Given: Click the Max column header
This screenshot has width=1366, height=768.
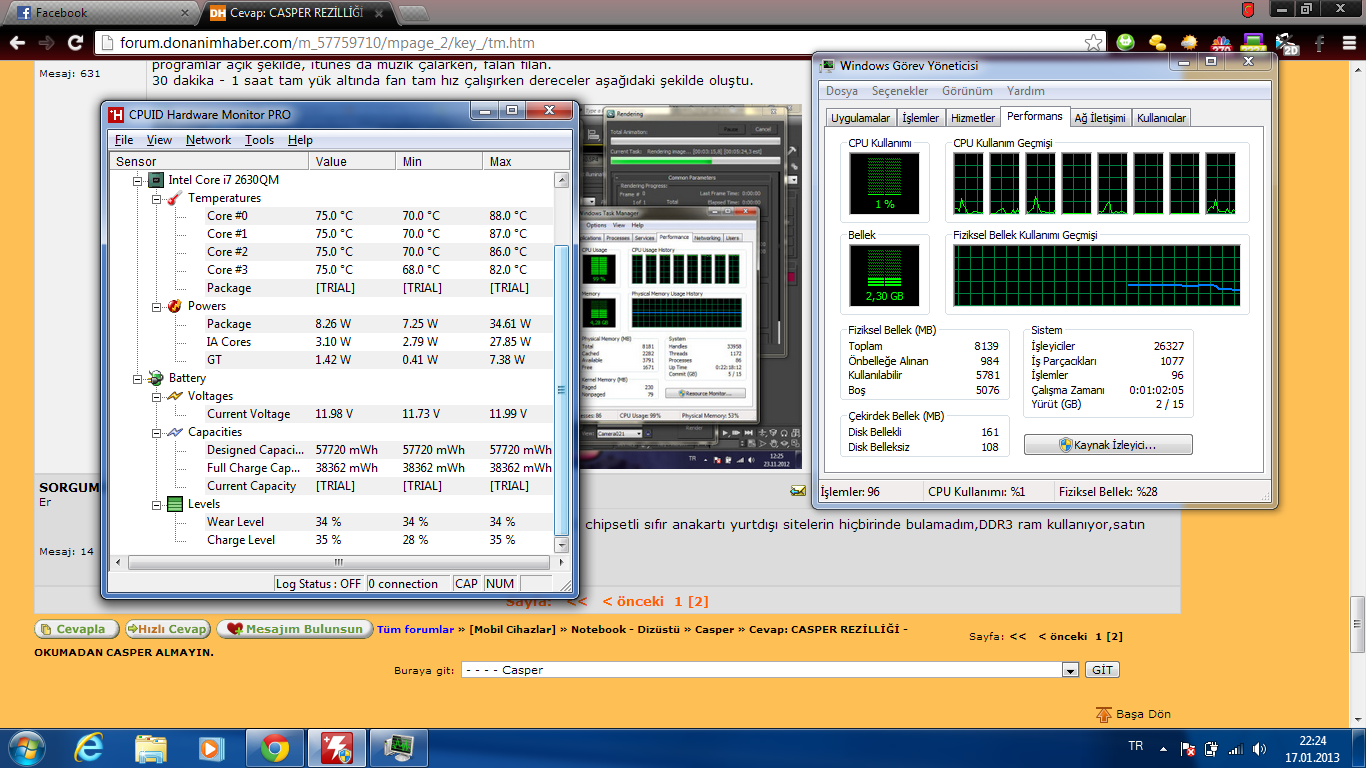Looking at the screenshot, I should tap(526, 161).
